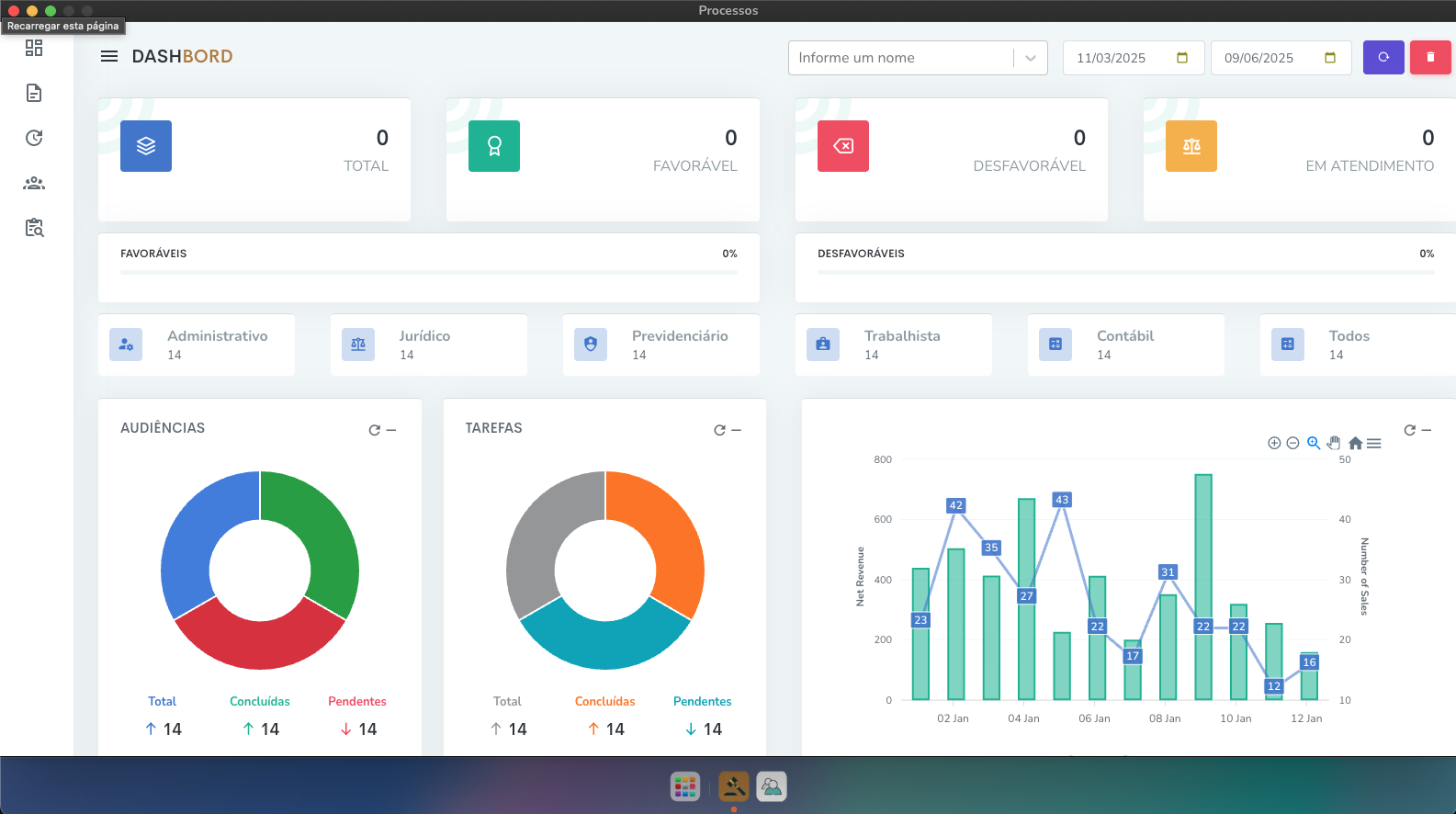Click the blue layers icon on TOTAL card
Screen dimensions: 1456x814
coord(146,146)
